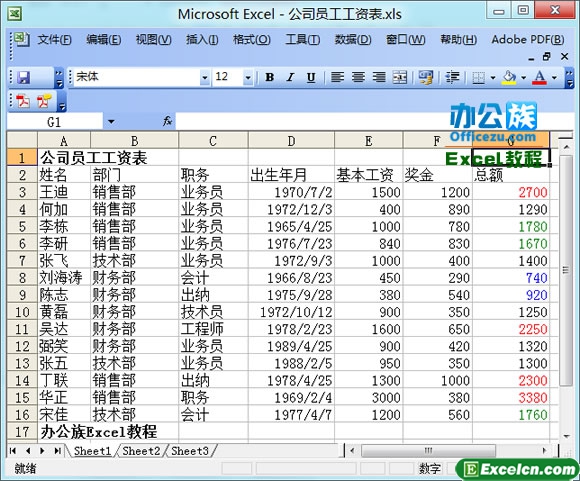The width and height of the screenshot is (580, 481).
Task: Toggle Italic formatting
Action: pyautogui.click(x=290, y=77)
